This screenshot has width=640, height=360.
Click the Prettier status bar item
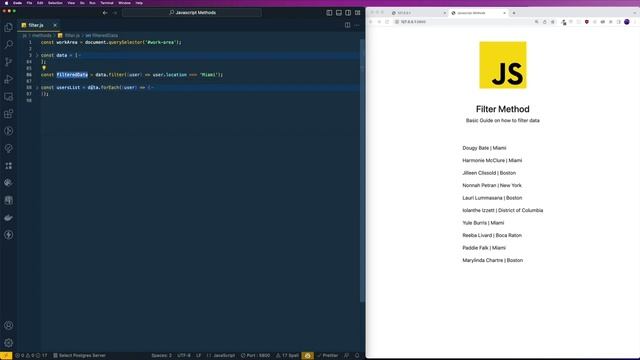[328, 356]
